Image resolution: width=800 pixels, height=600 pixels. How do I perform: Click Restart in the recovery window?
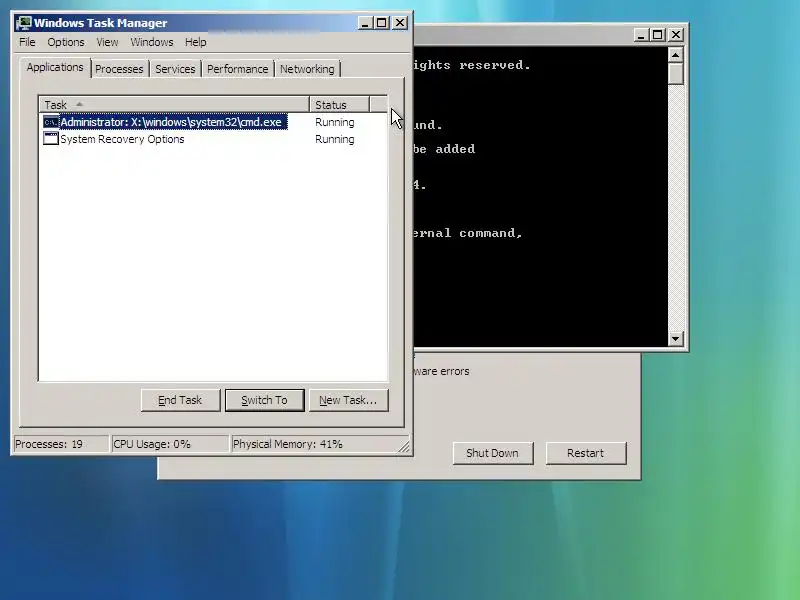[586, 453]
